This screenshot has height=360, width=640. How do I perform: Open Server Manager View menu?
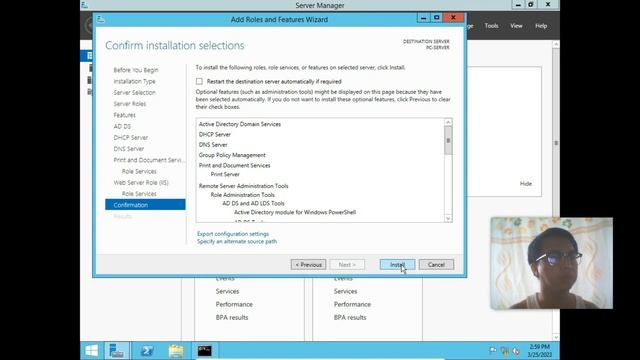516,26
